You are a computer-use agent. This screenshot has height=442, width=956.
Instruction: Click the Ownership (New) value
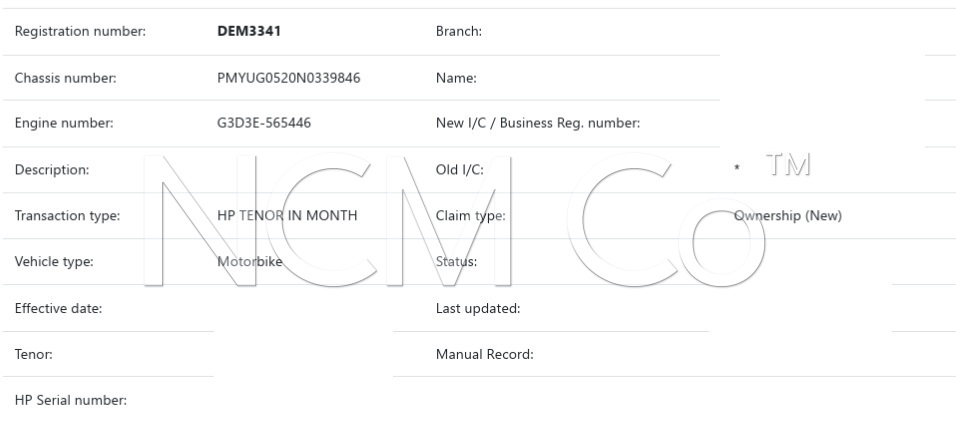coord(788,216)
